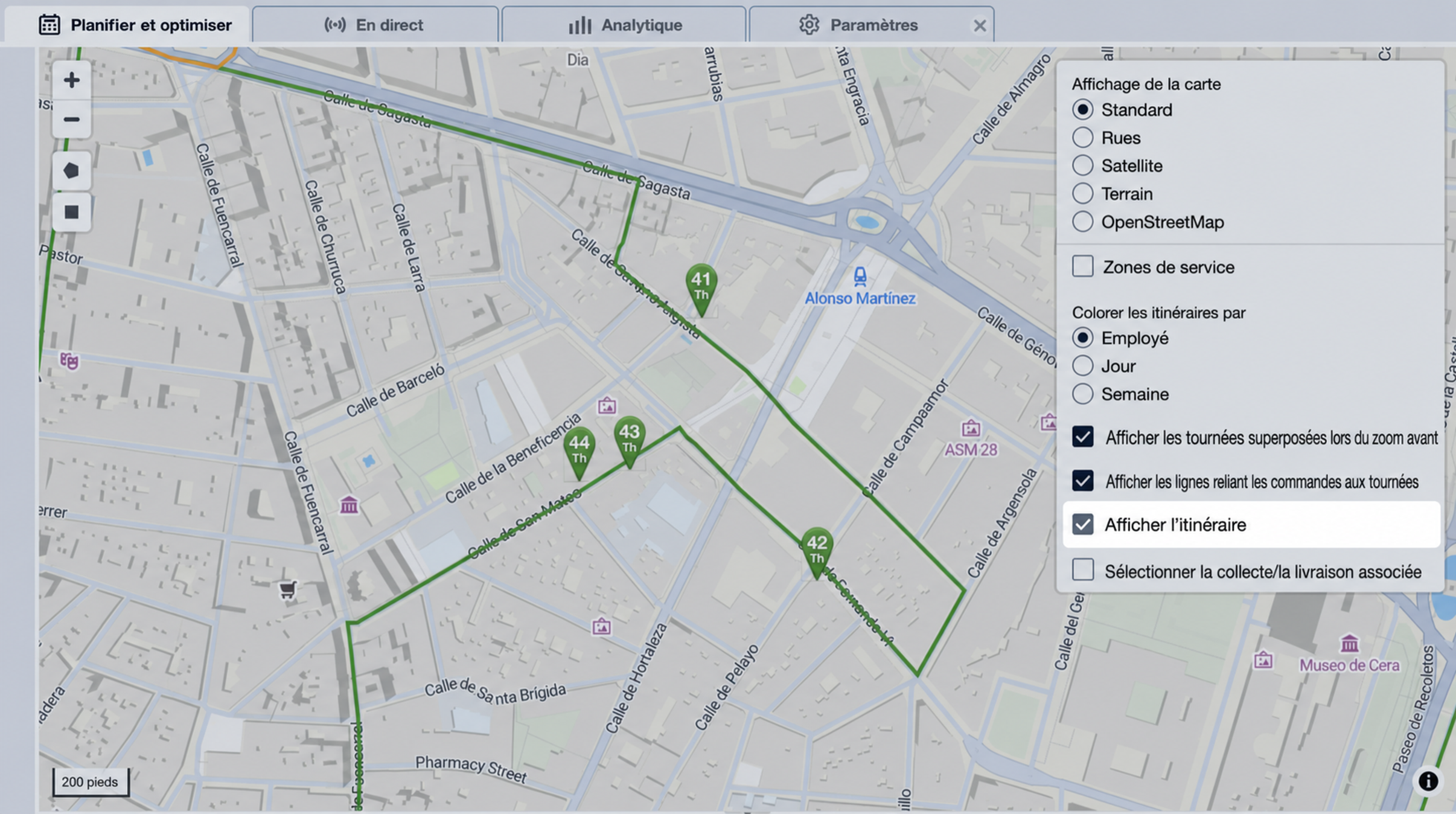Select the Terrain map display
This screenshot has width=1456, height=814.
click(1082, 194)
